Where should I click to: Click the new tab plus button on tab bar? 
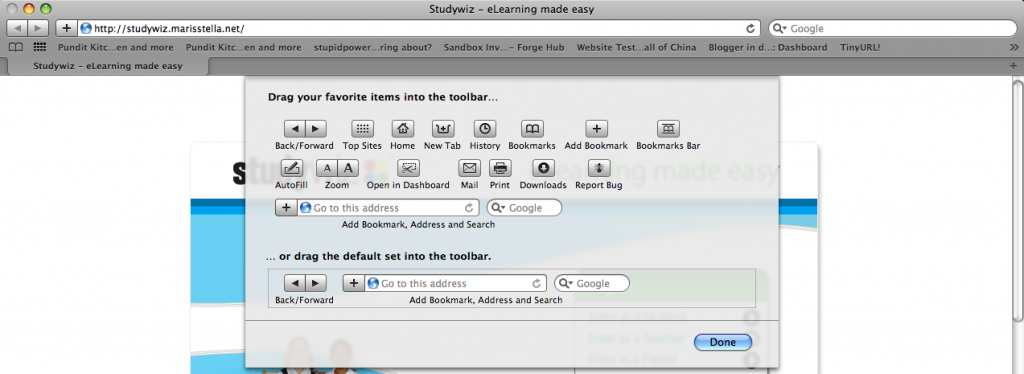point(1014,66)
